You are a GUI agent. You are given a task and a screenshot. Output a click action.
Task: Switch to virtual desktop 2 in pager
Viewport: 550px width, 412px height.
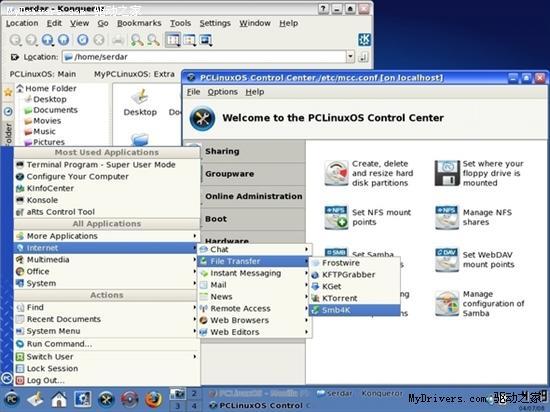pos(194,393)
